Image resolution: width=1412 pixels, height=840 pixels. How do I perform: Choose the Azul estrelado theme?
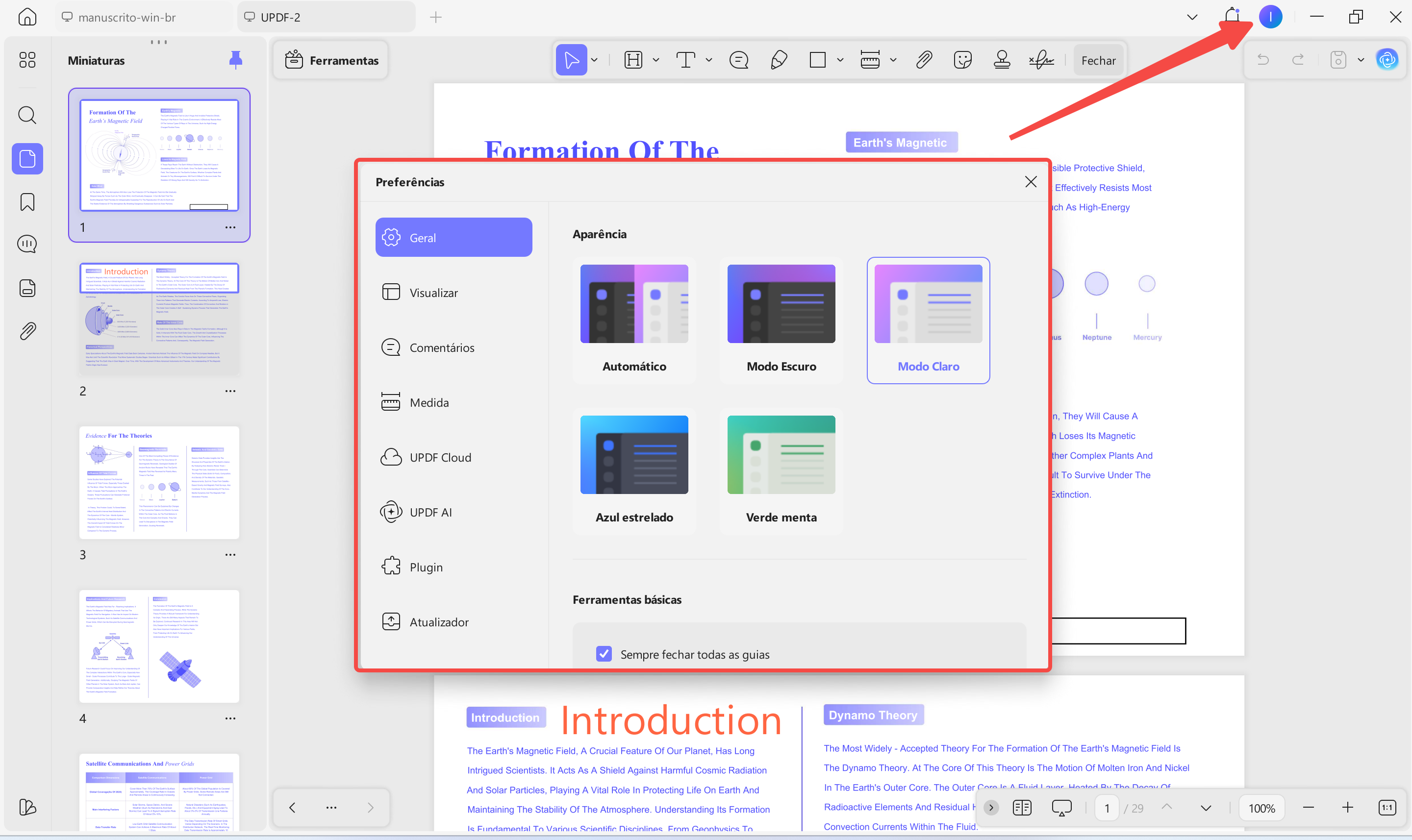tap(634, 471)
